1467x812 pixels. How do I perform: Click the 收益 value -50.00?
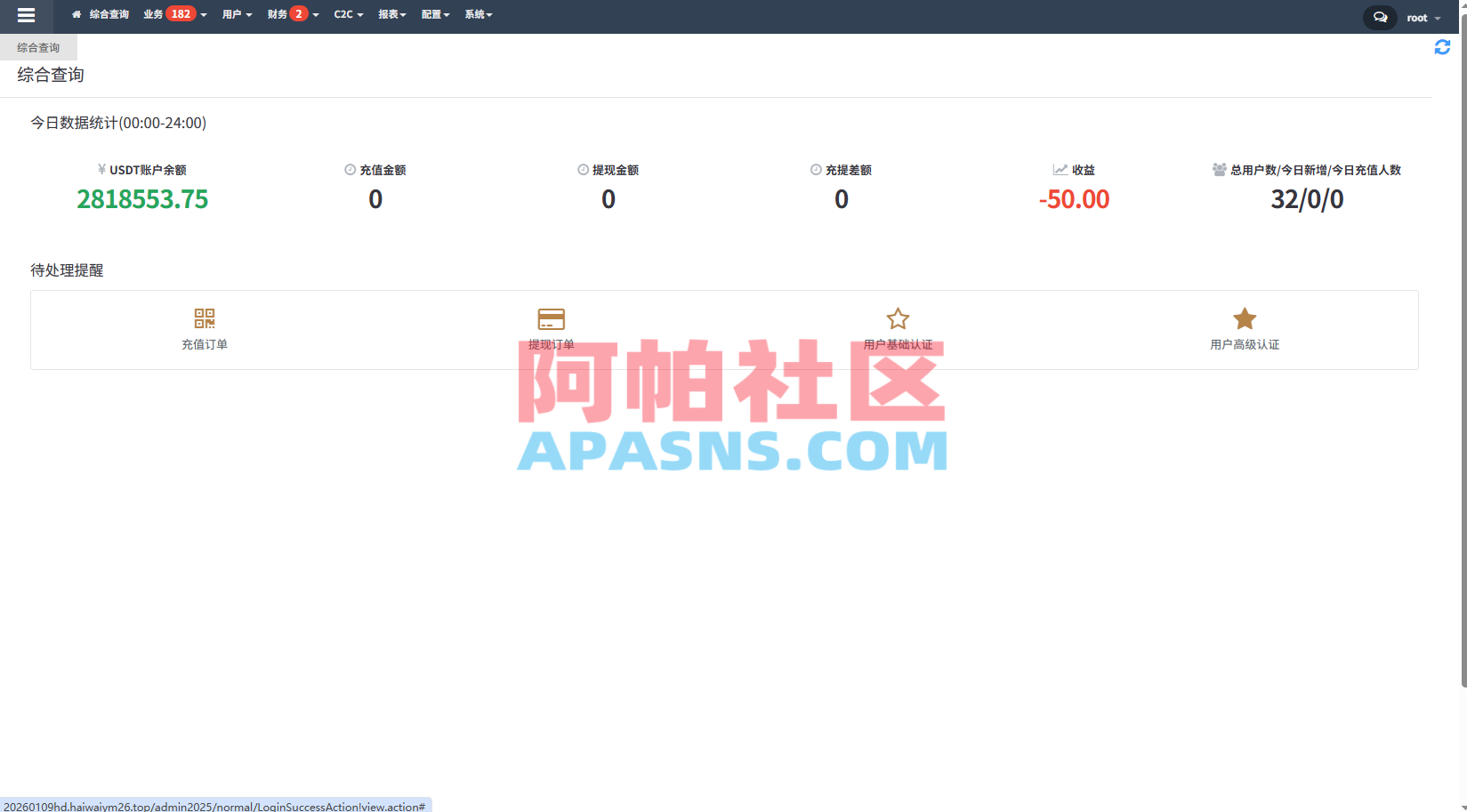coord(1074,199)
